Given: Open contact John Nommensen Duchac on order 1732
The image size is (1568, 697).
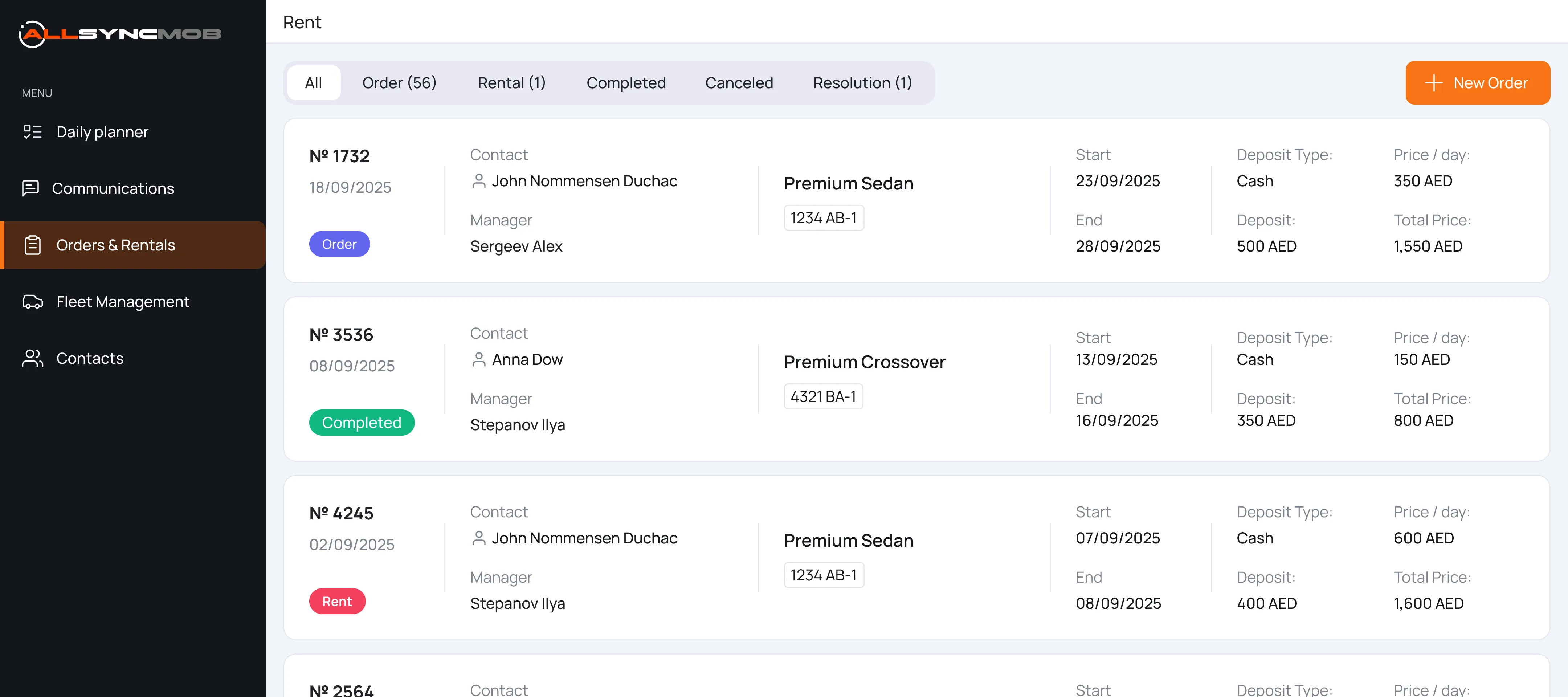Looking at the screenshot, I should [584, 181].
